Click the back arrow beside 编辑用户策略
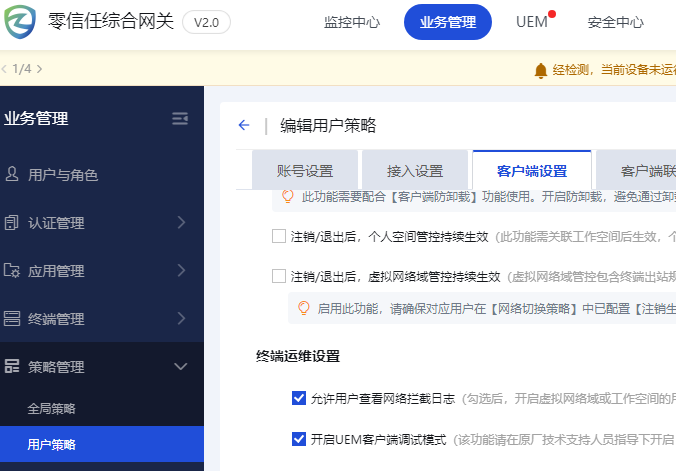 (x=244, y=125)
